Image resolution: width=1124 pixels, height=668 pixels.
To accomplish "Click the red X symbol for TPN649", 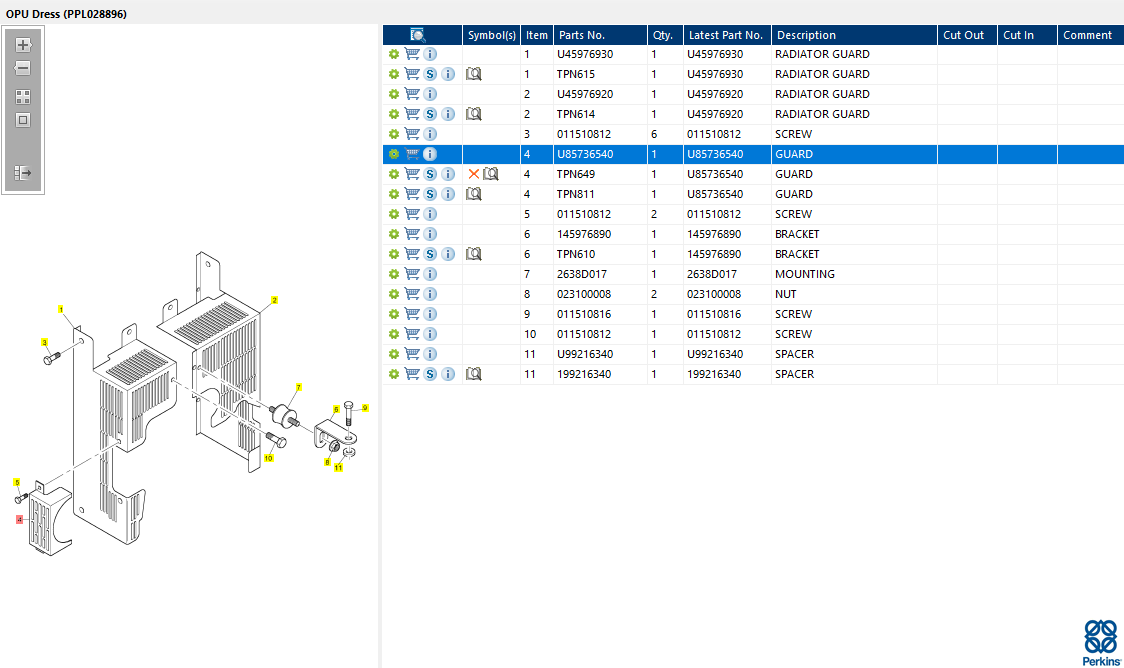I will [x=473, y=174].
